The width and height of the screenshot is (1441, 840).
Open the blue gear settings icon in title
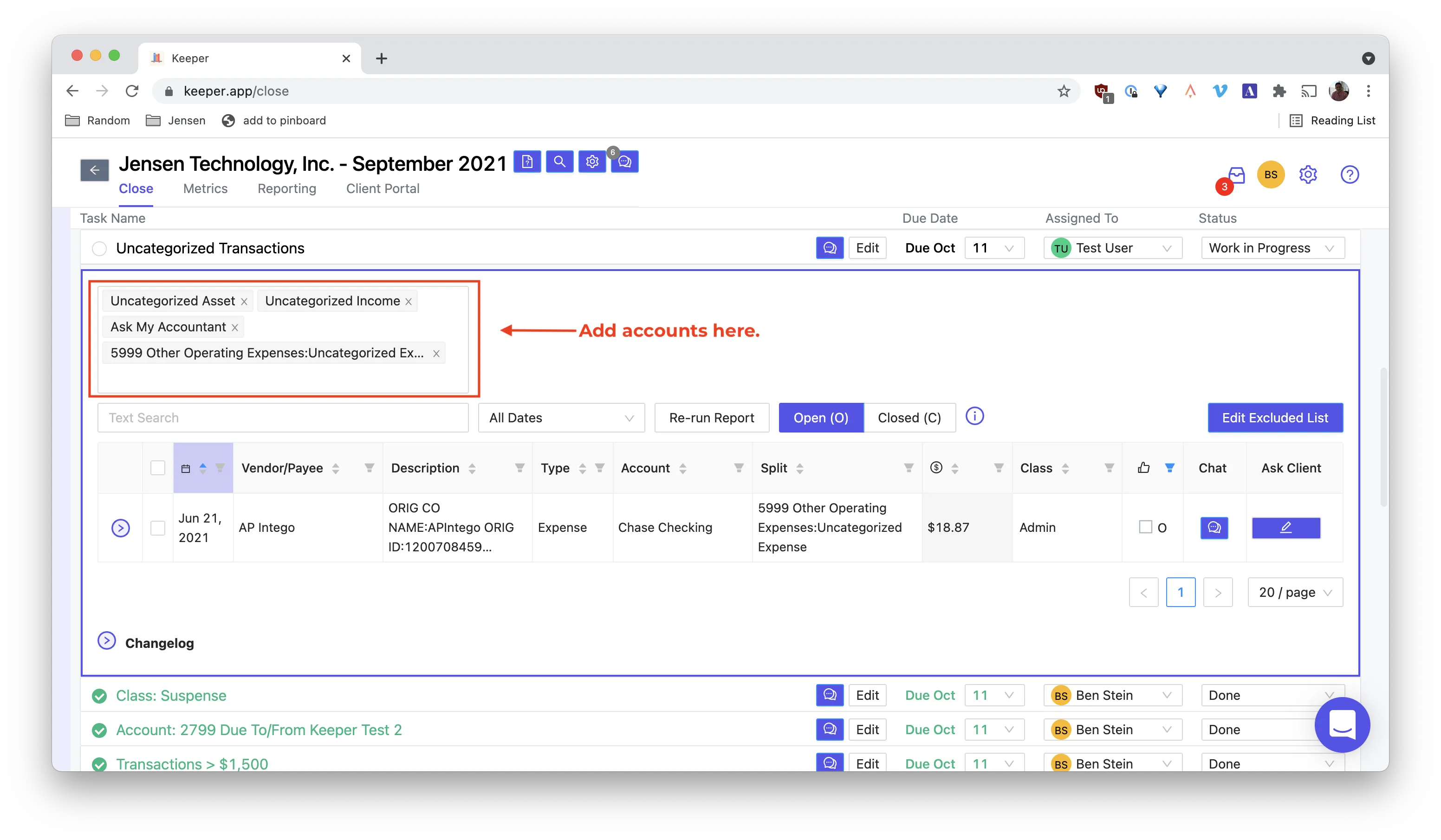[x=592, y=162]
